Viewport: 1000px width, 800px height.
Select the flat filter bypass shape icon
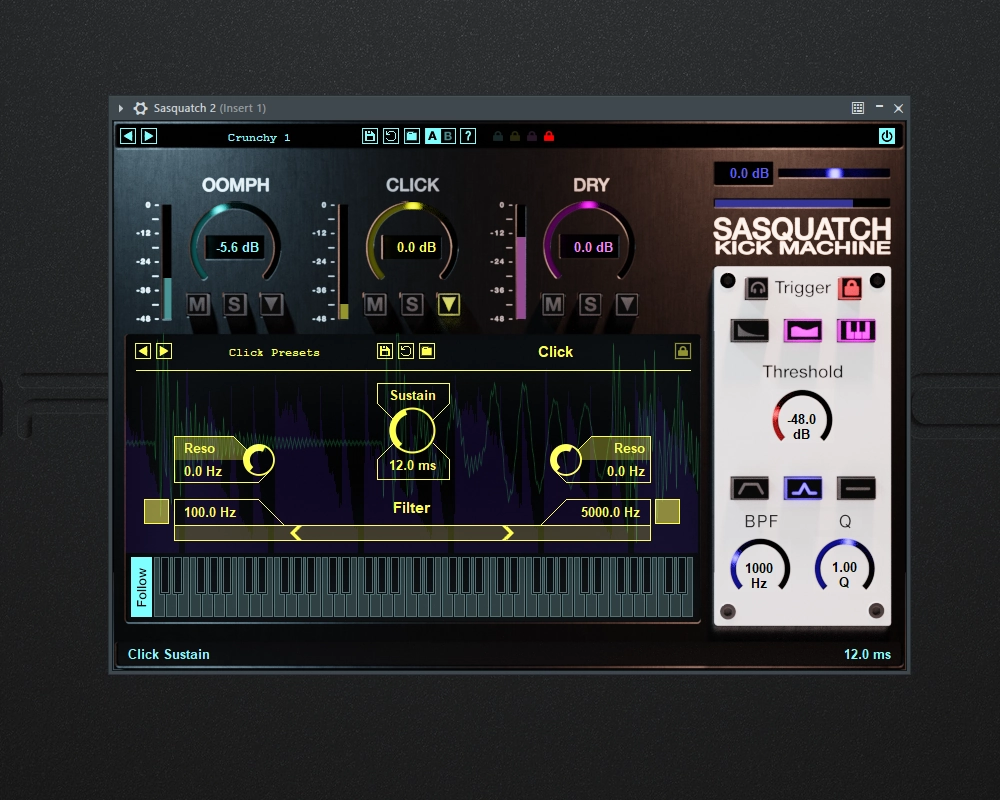[856, 489]
